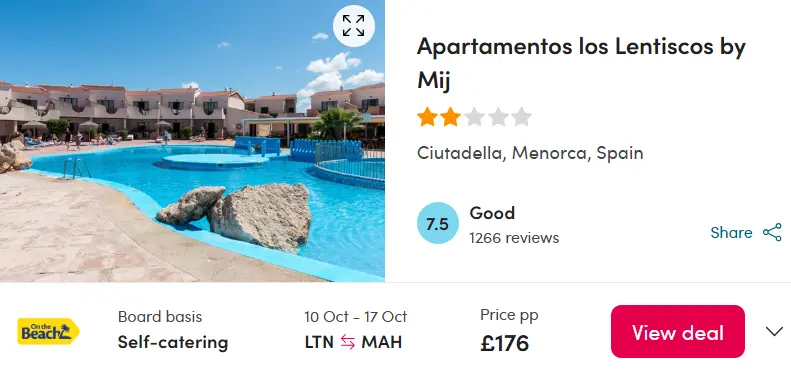Viewport: 791px width, 369px height.
Task: Expand the hotel photo to fullscreen
Action: click(354, 26)
